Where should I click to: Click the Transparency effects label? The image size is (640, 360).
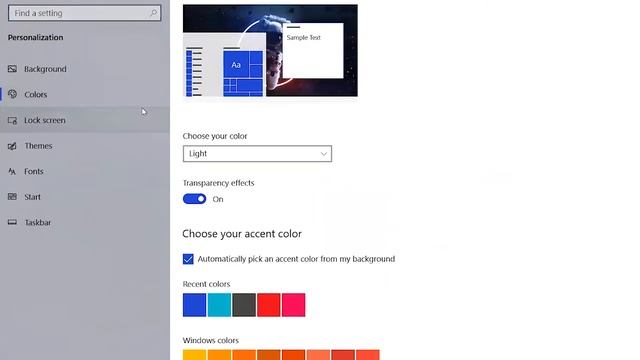point(218,183)
